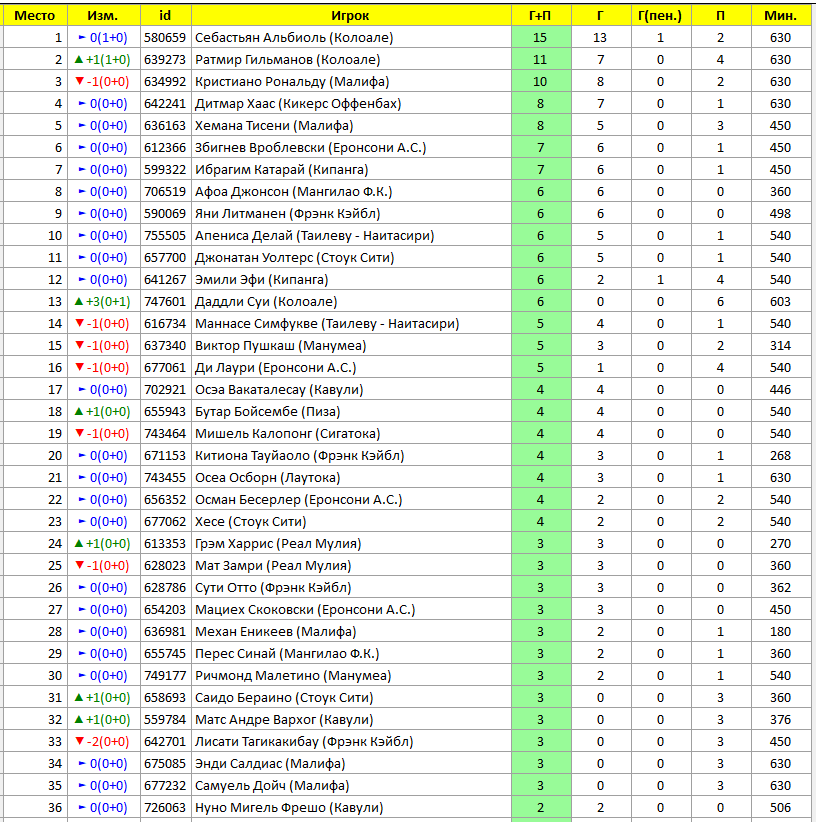Click the 'Г(пен.)' column header
This screenshot has height=822, width=816.
[660, 16]
